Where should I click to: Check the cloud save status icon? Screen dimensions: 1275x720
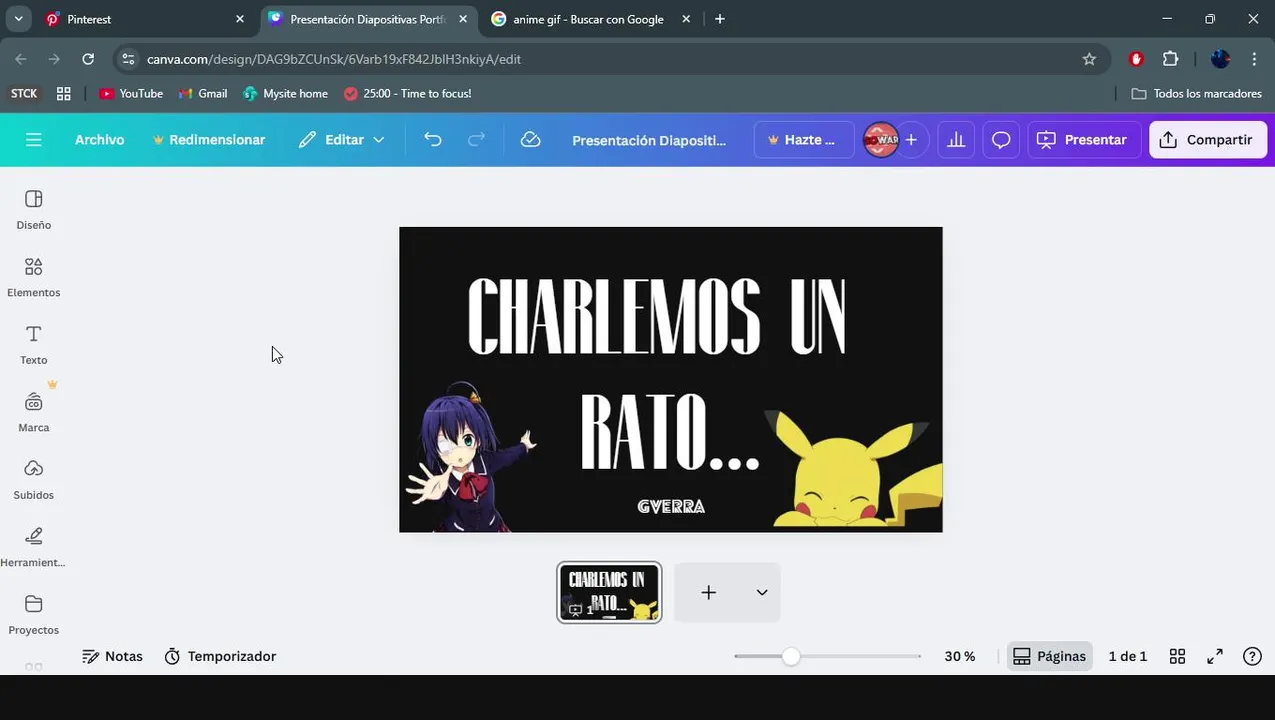click(531, 140)
